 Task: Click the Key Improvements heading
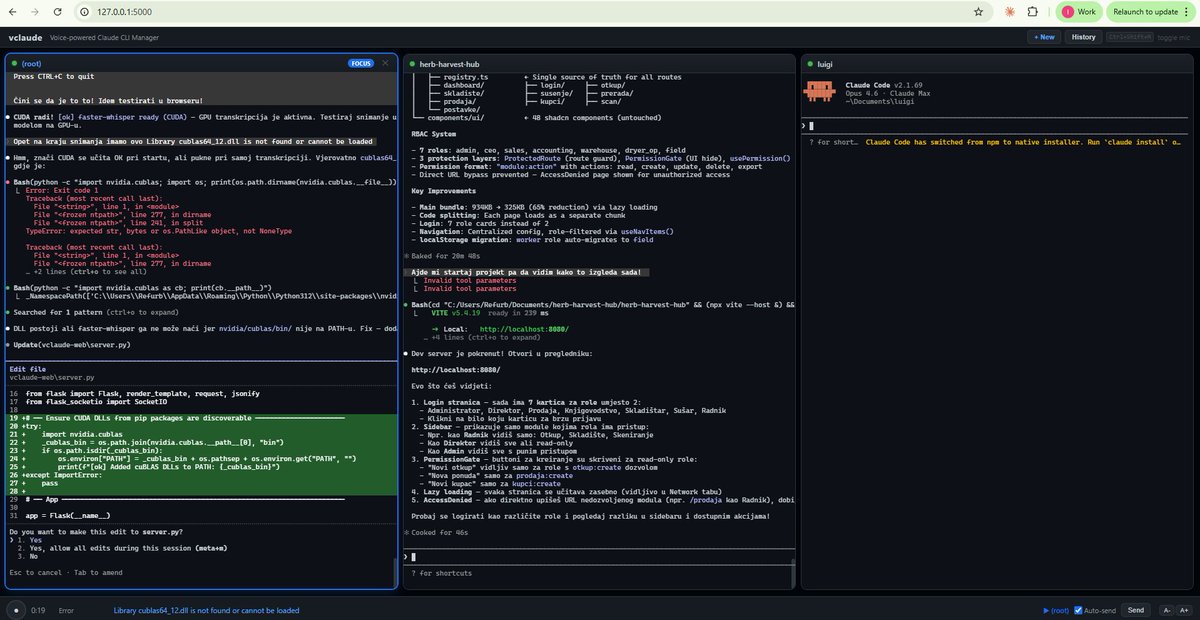coord(442,190)
